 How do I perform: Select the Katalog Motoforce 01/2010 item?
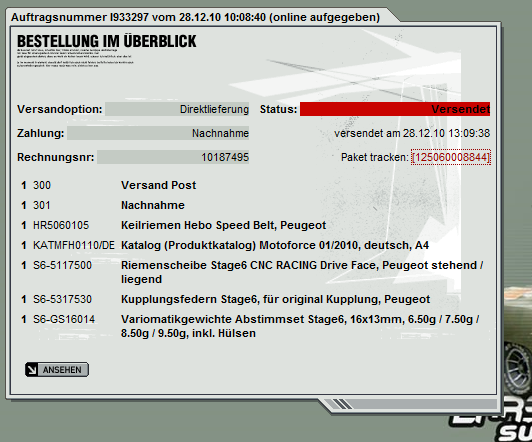click(275, 245)
